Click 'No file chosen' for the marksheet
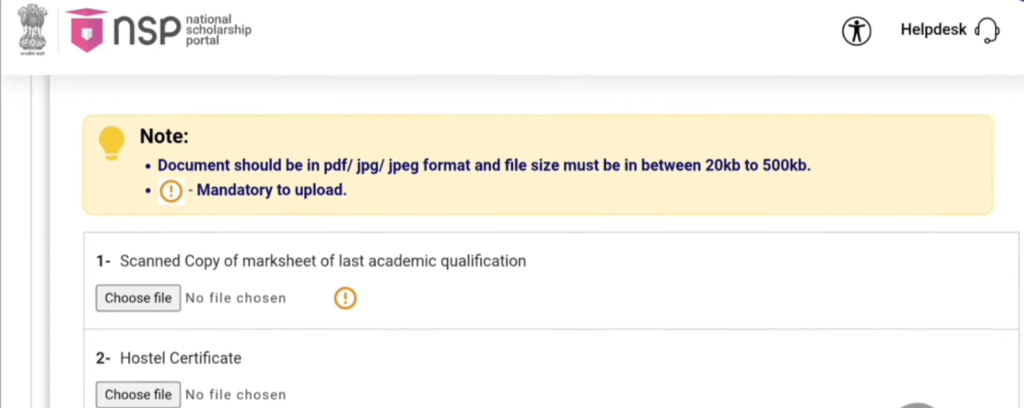The width and height of the screenshot is (1024, 408). click(x=235, y=298)
